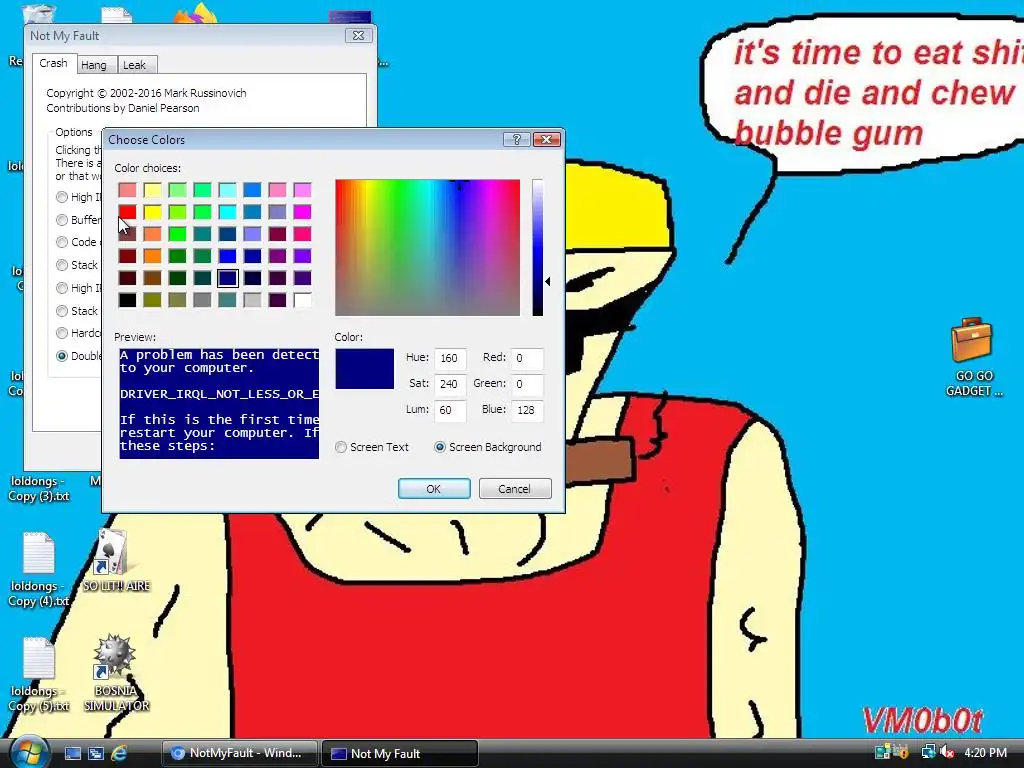Pick the bright red color swatch
Image resolution: width=1024 pixels, height=768 pixels.
coord(127,212)
